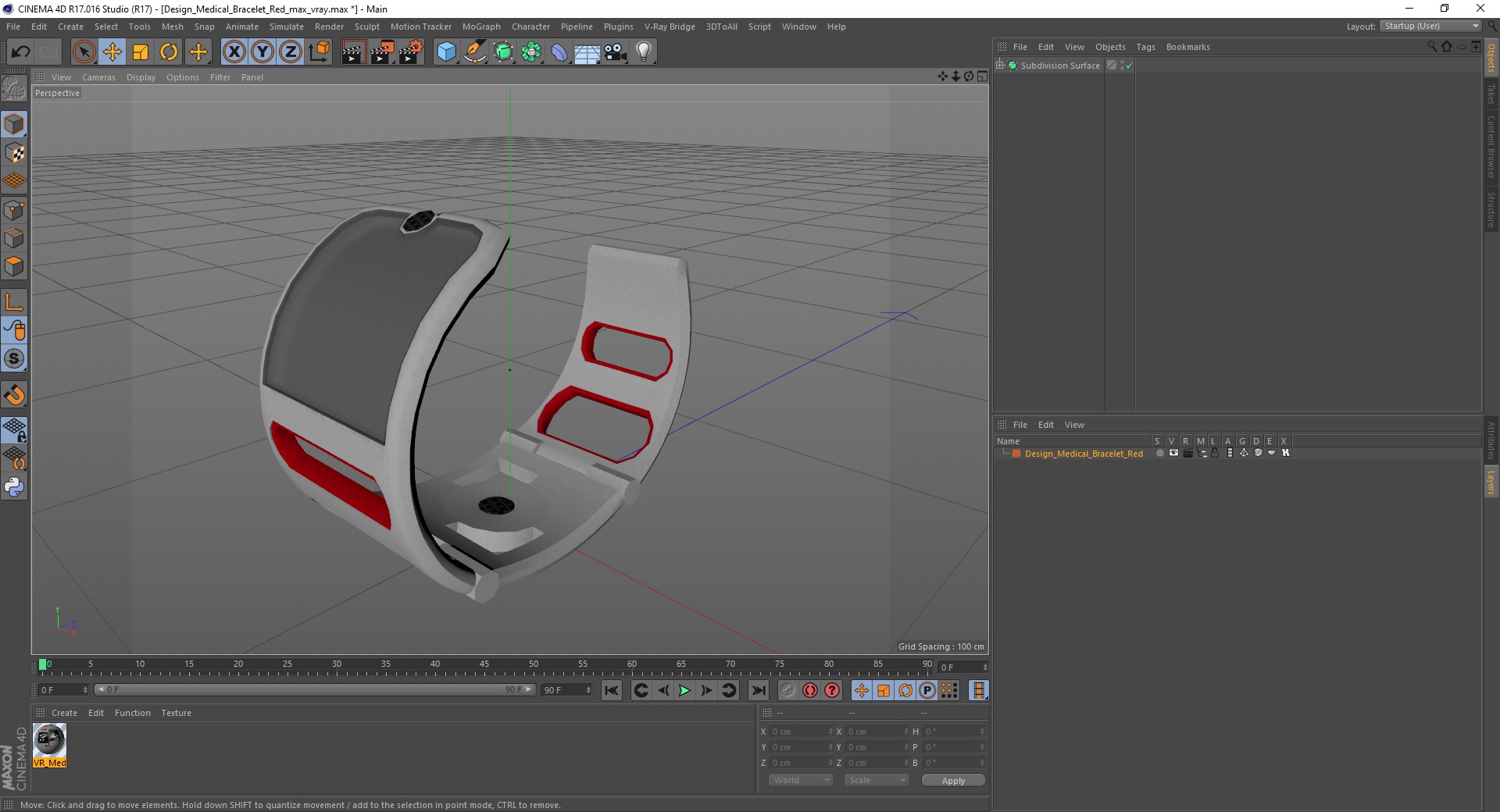Click the viewport maximize toggle icon
Image resolution: width=1500 pixels, height=812 pixels.
pos(982,77)
